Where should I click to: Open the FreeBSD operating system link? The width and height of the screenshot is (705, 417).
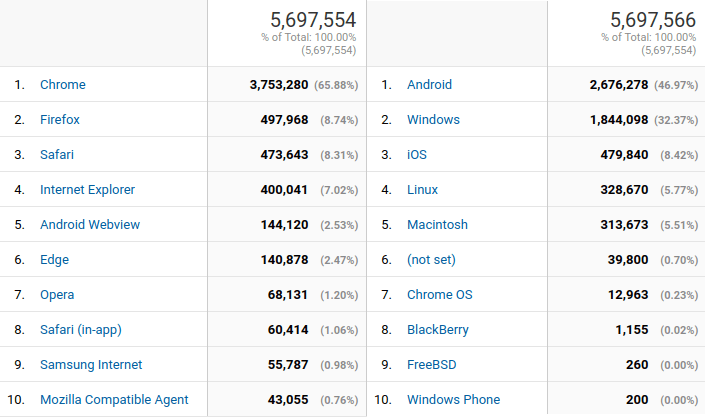(x=432, y=365)
